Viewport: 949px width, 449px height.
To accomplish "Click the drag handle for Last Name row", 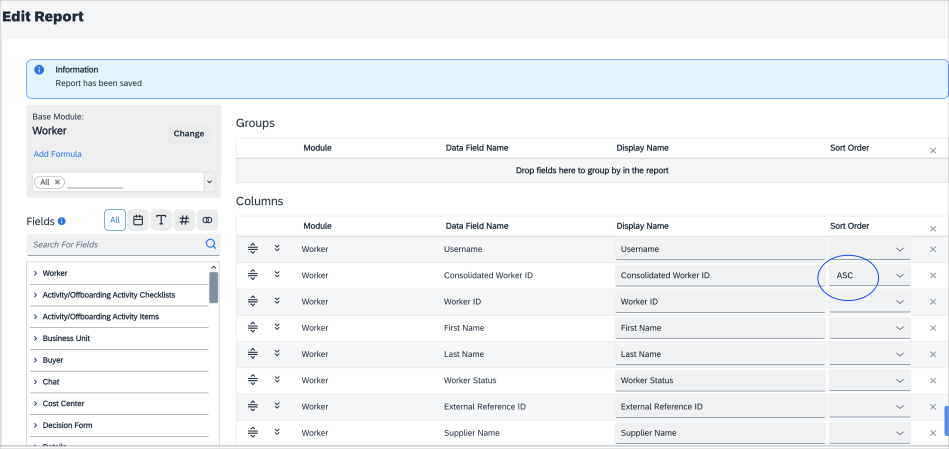I will coord(253,353).
